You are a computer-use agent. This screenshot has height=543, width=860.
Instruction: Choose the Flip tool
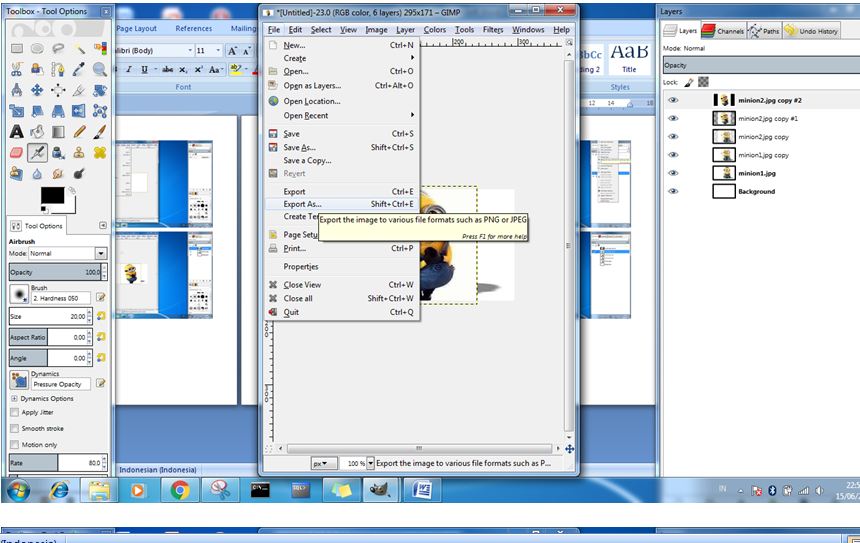(79, 111)
